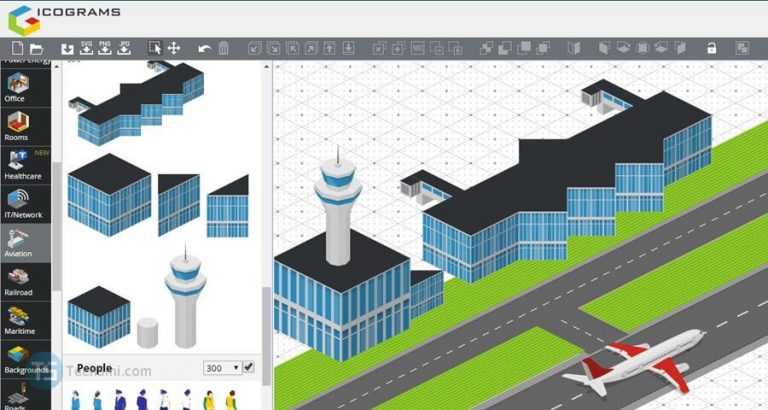Pick the control tower thumbnail in library
This screenshot has width=768, height=410.
pyautogui.click(x=185, y=293)
